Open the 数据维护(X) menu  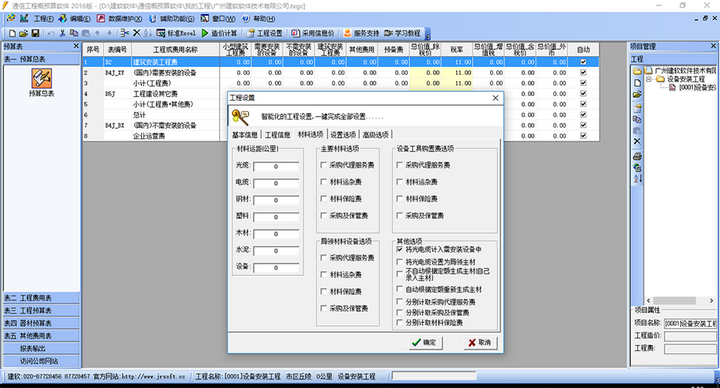[125, 19]
